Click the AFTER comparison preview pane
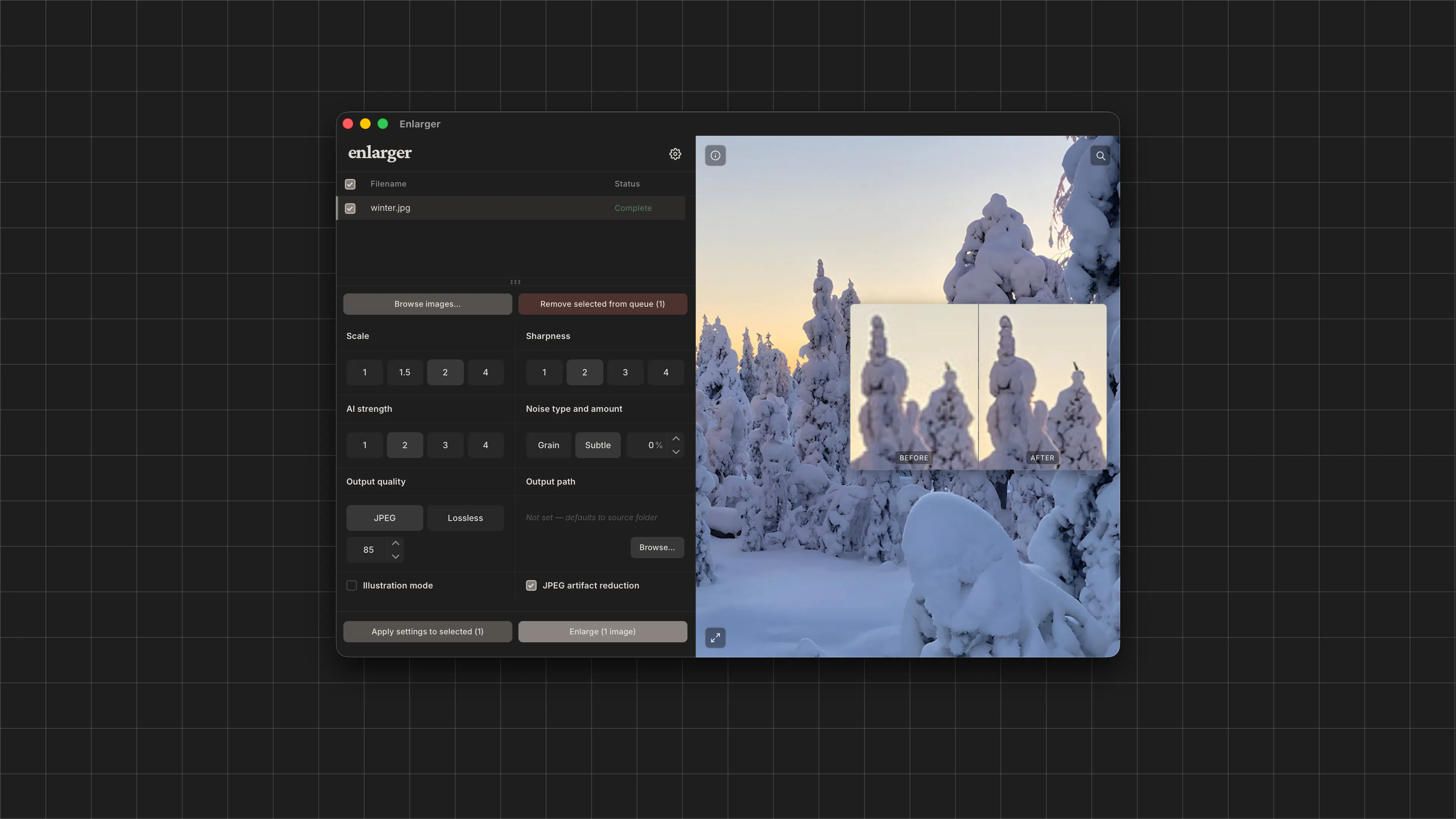Viewport: 1456px width, 819px height. click(1042, 387)
